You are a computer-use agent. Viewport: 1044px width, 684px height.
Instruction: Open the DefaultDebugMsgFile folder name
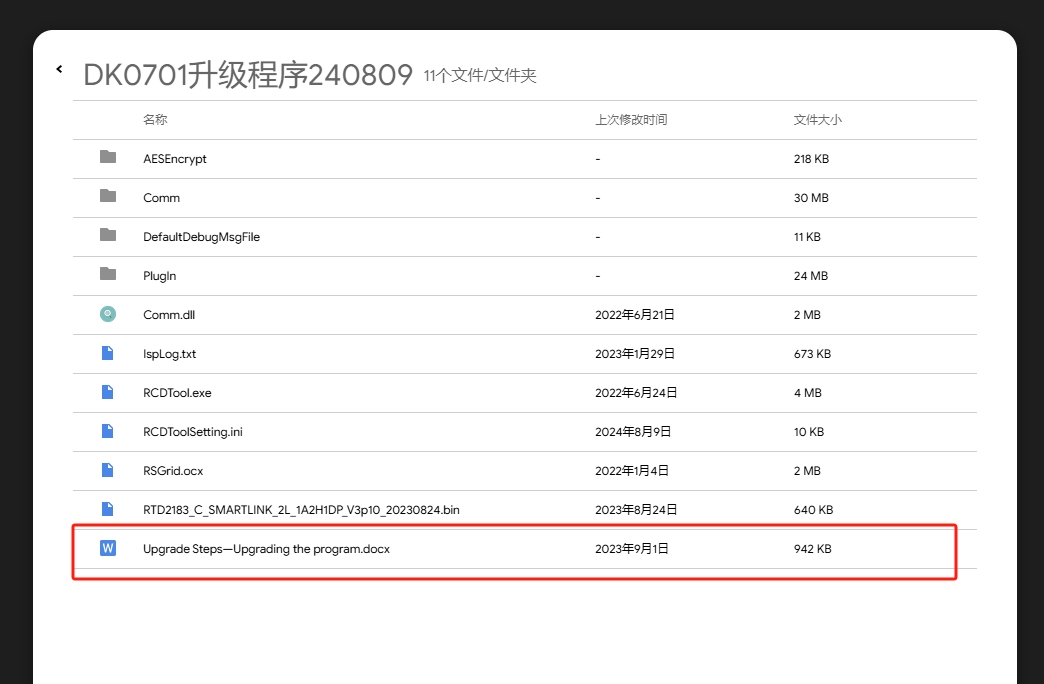click(202, 237)
